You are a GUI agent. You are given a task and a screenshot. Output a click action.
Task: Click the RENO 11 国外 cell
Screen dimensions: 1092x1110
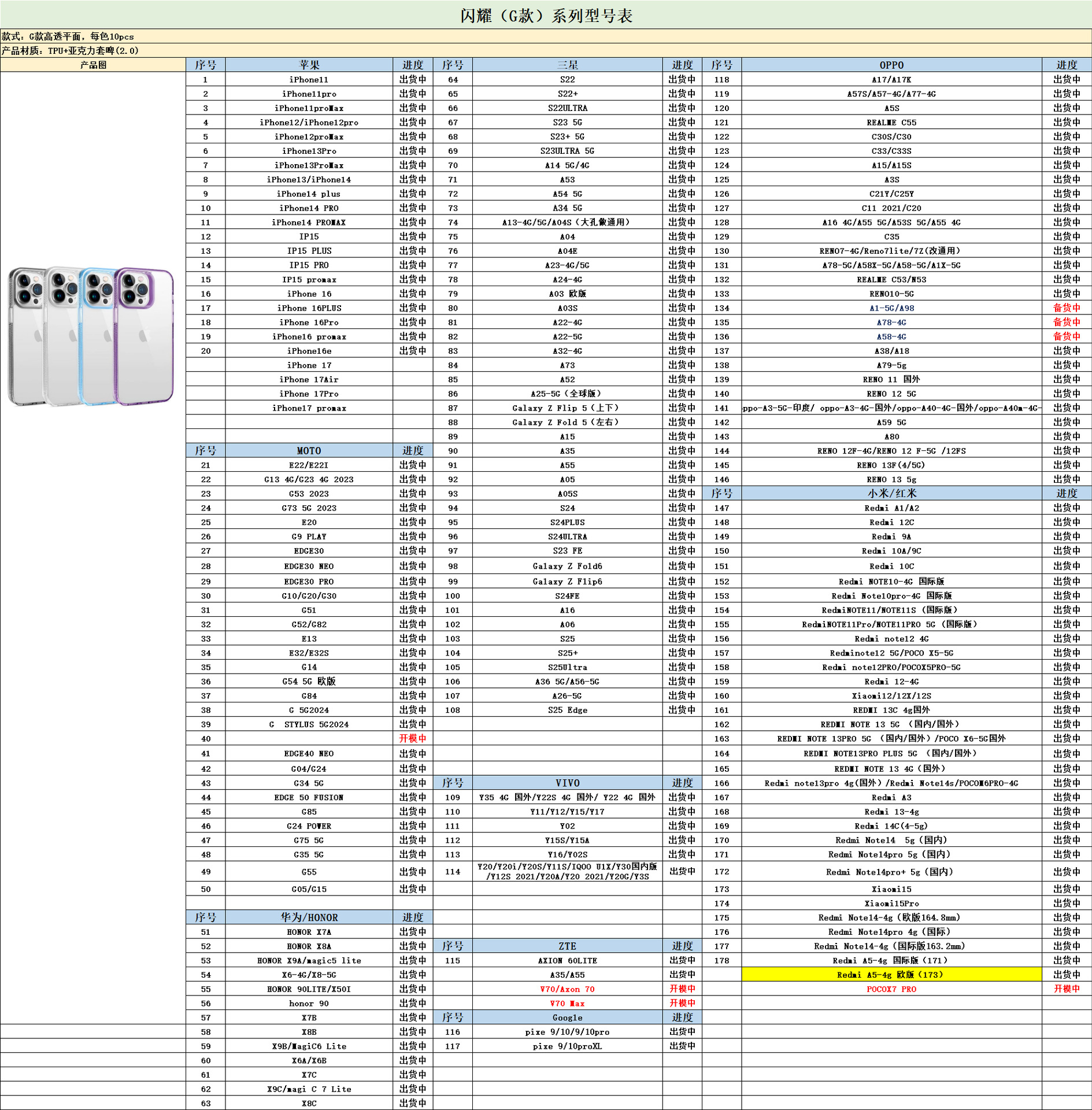pos(891,379)
